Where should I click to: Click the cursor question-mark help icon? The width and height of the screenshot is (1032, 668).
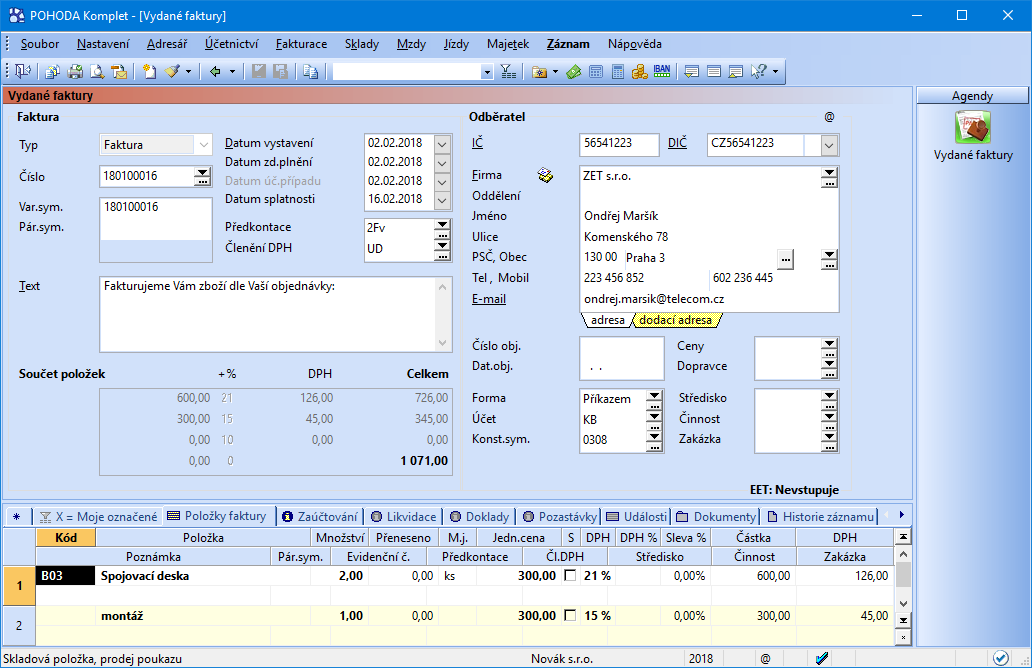point(759,71)
